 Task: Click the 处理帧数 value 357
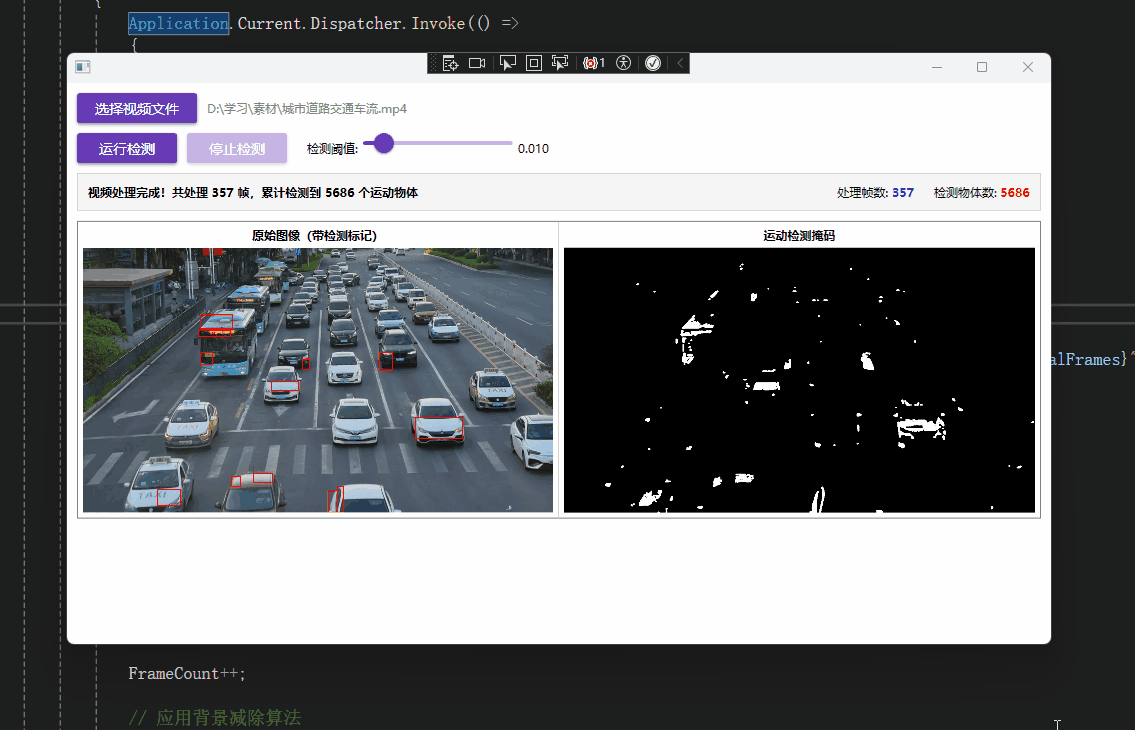coord(903,193)
